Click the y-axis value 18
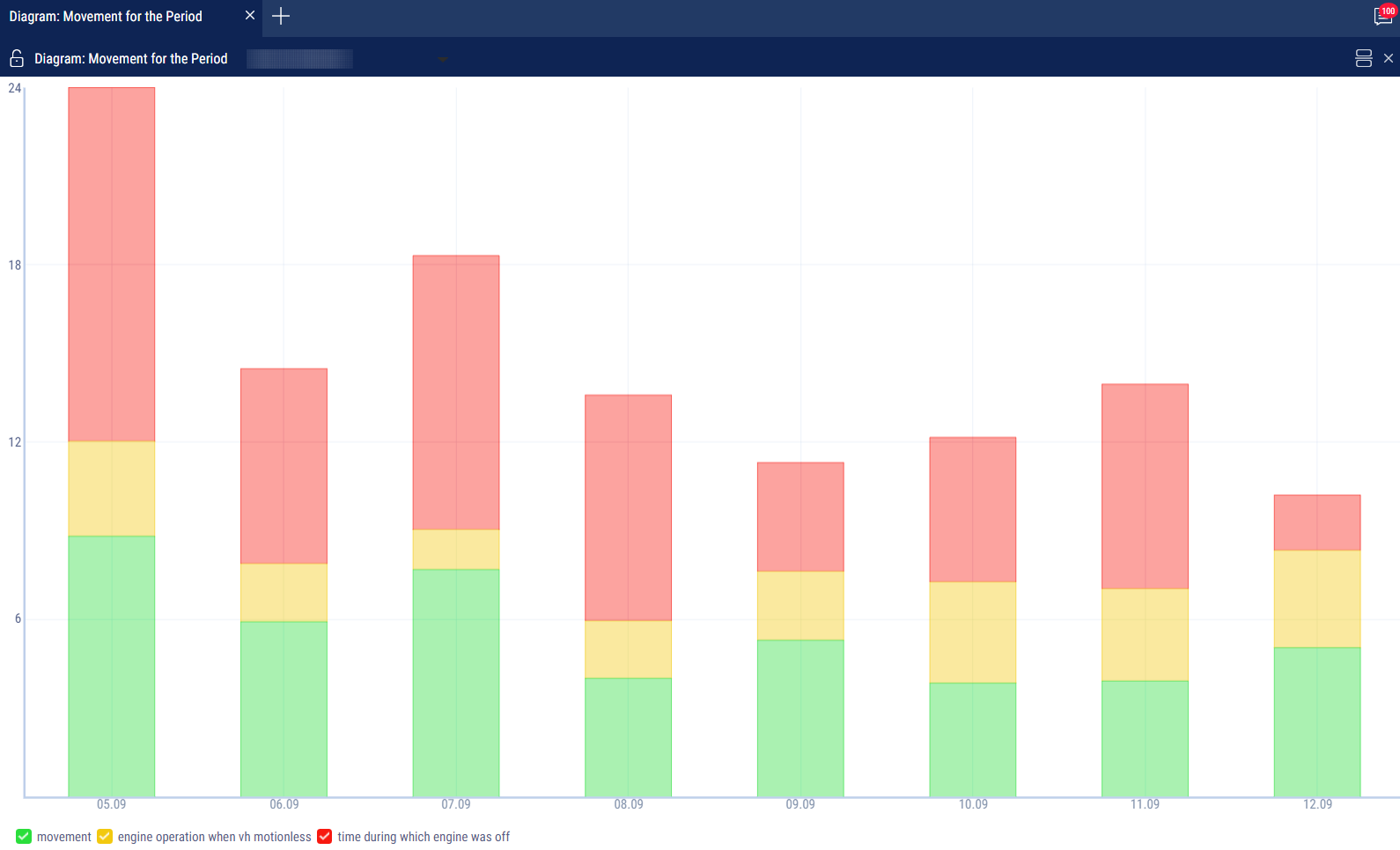The image size is (1400, 850). click(14, 265)
